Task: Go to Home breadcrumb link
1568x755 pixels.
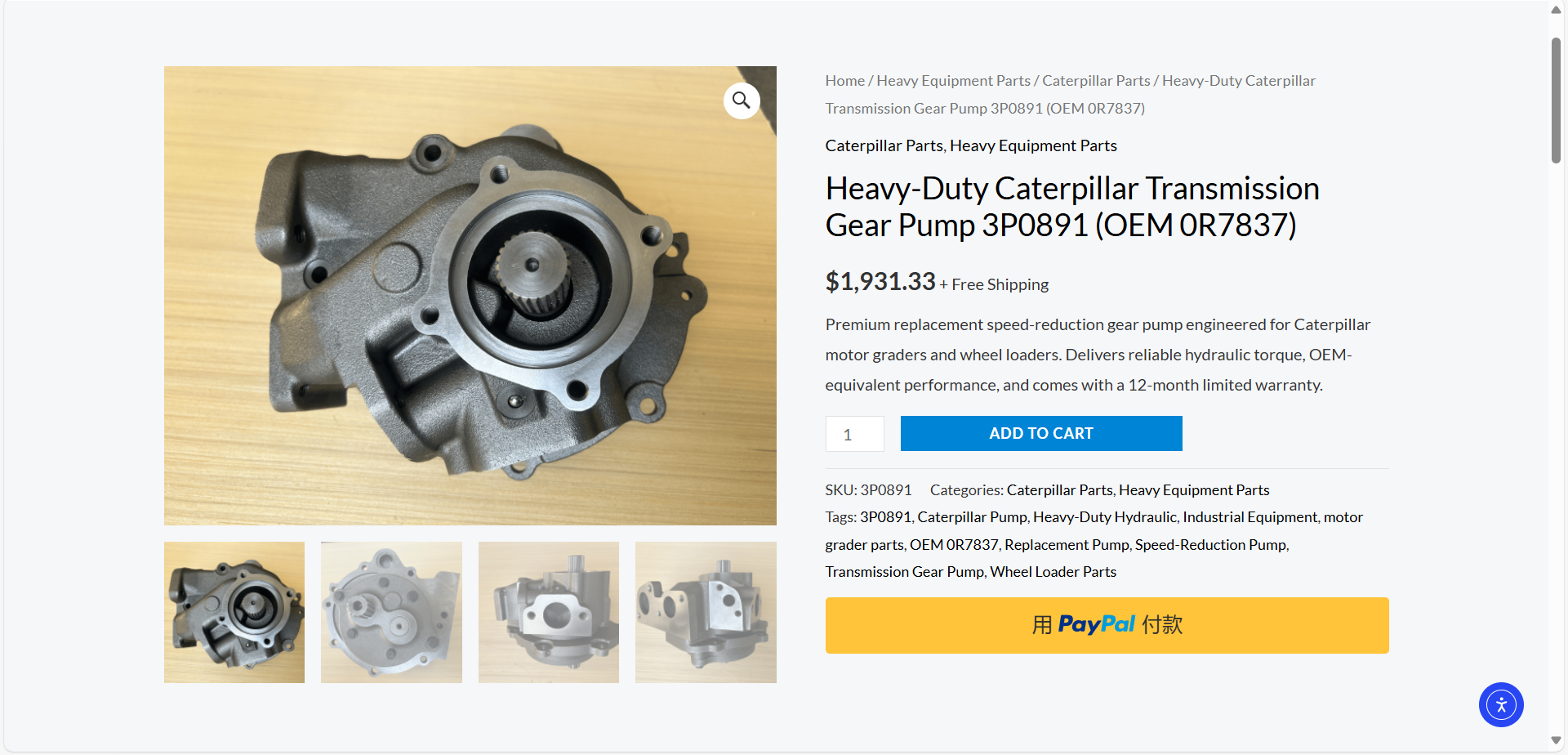Action: coord(844,81)
